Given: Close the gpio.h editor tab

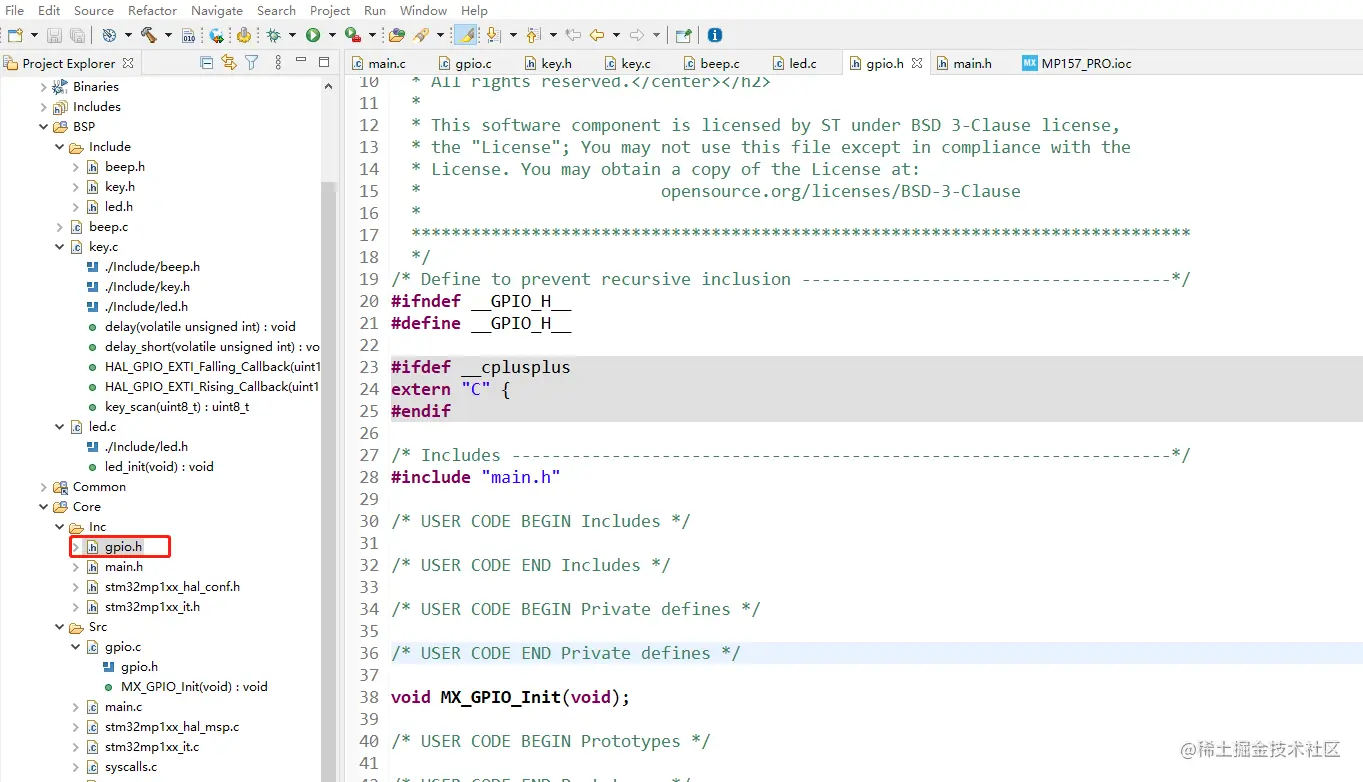Looking at the screenshot, I should [917, 63].
